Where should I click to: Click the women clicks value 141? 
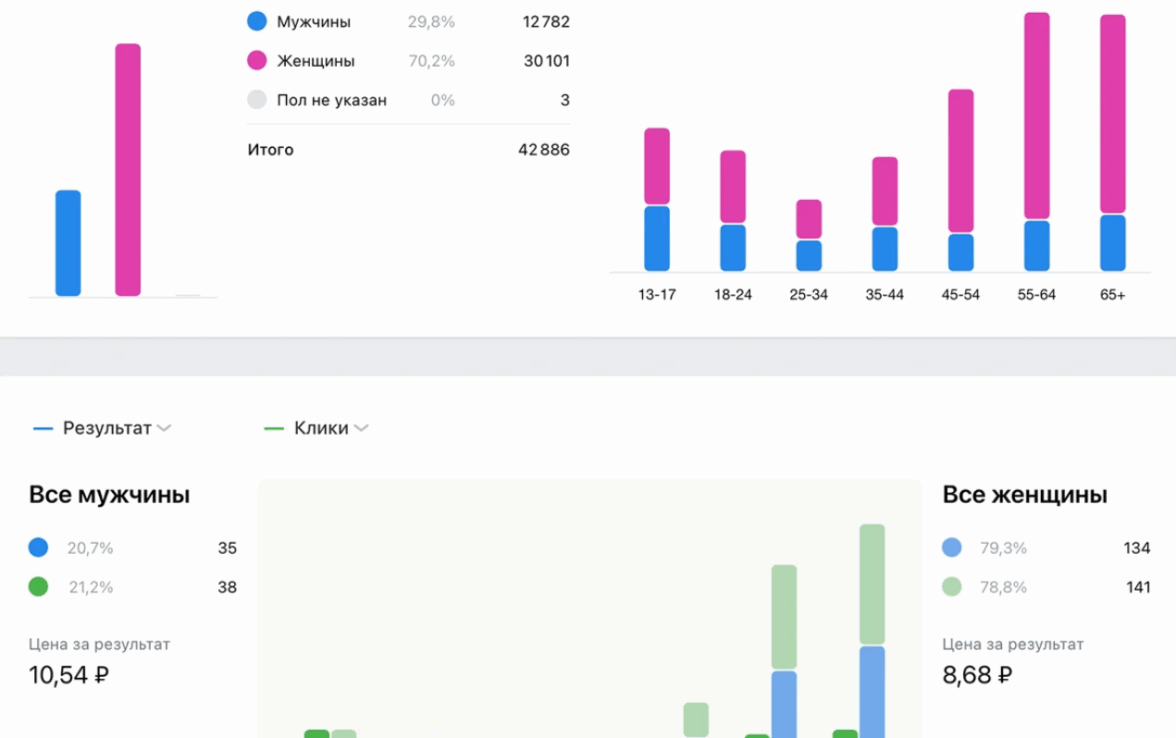[x=1138, y=587]
